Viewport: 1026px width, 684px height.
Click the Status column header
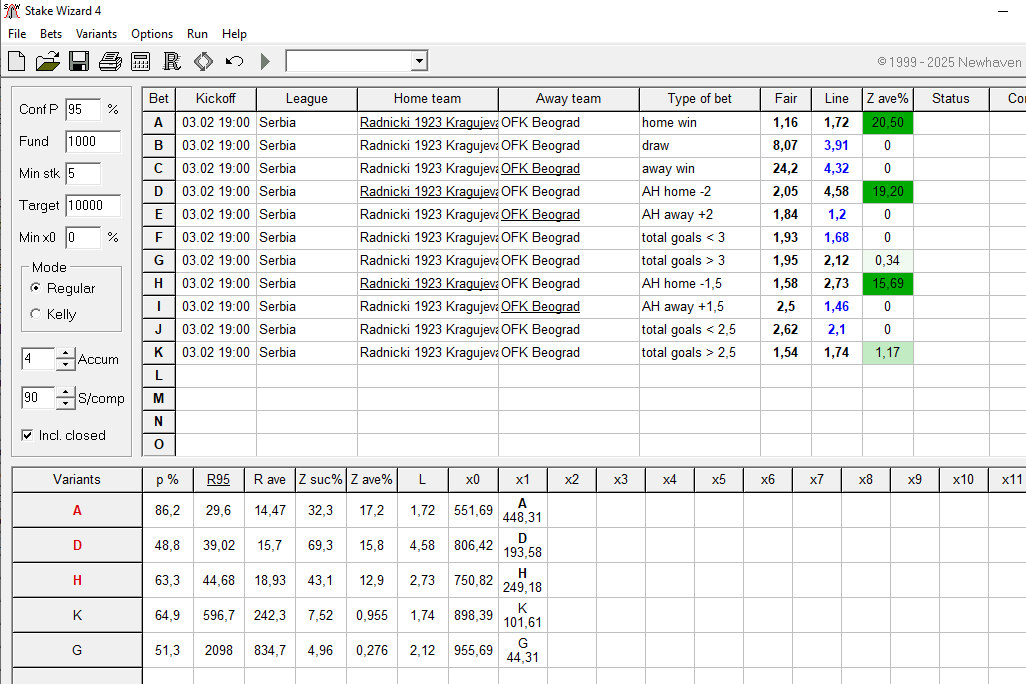[x=951, y=99]
